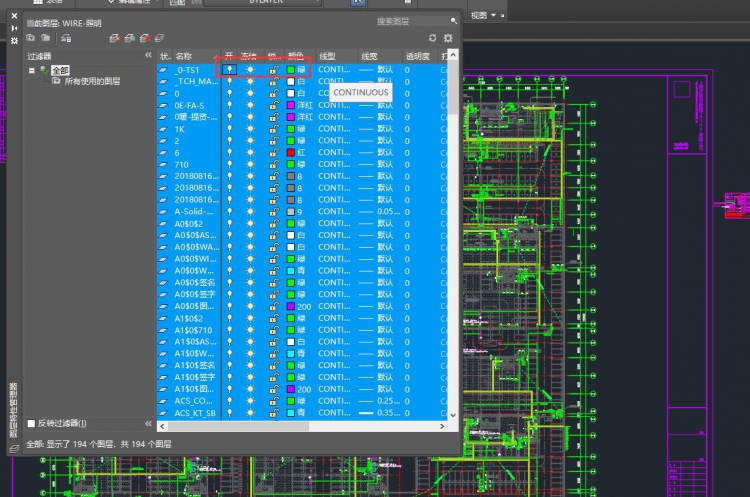750x497 pixels.
Task: Click the Delete Layer icon in toolbar
Action: tap(145, 38)
